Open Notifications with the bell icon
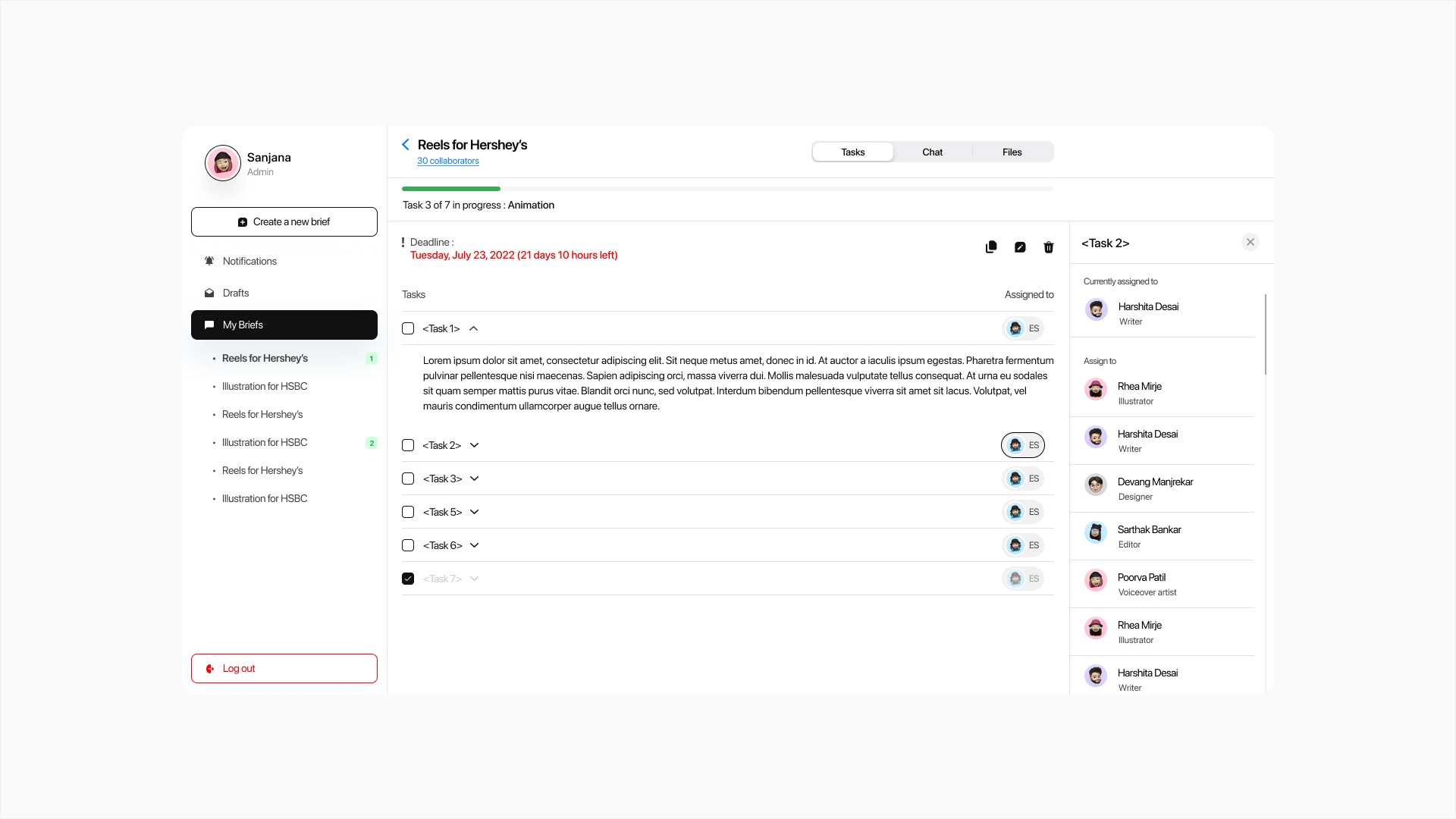 209,261
